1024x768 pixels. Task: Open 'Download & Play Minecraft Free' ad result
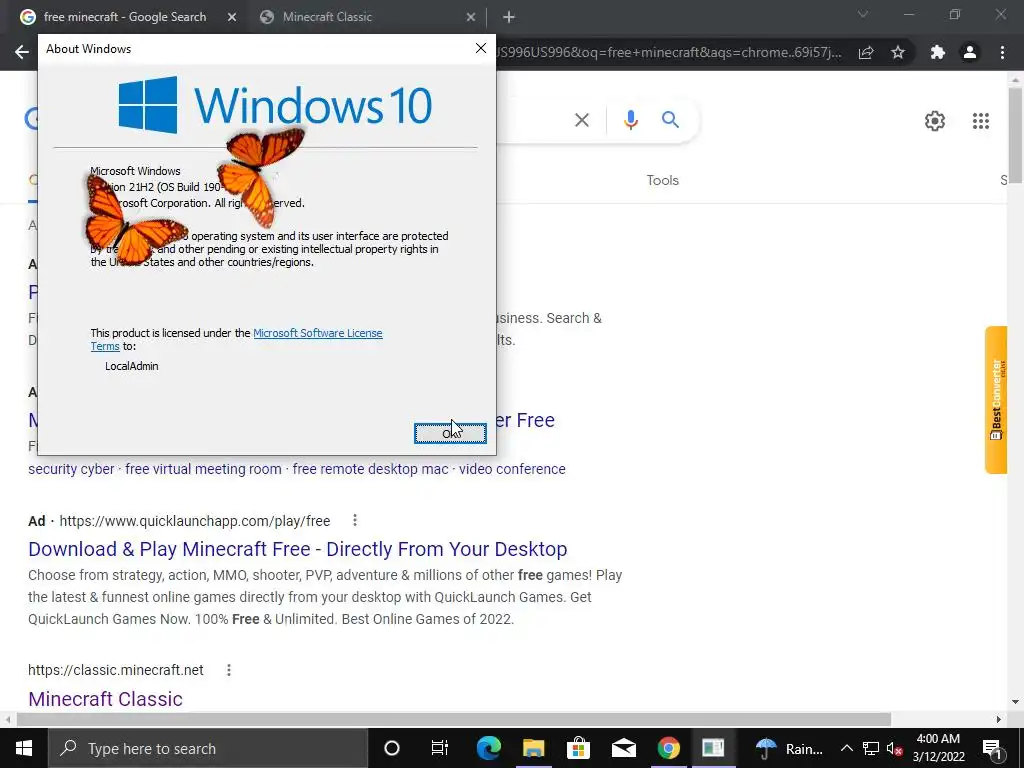tap(298, 549)
